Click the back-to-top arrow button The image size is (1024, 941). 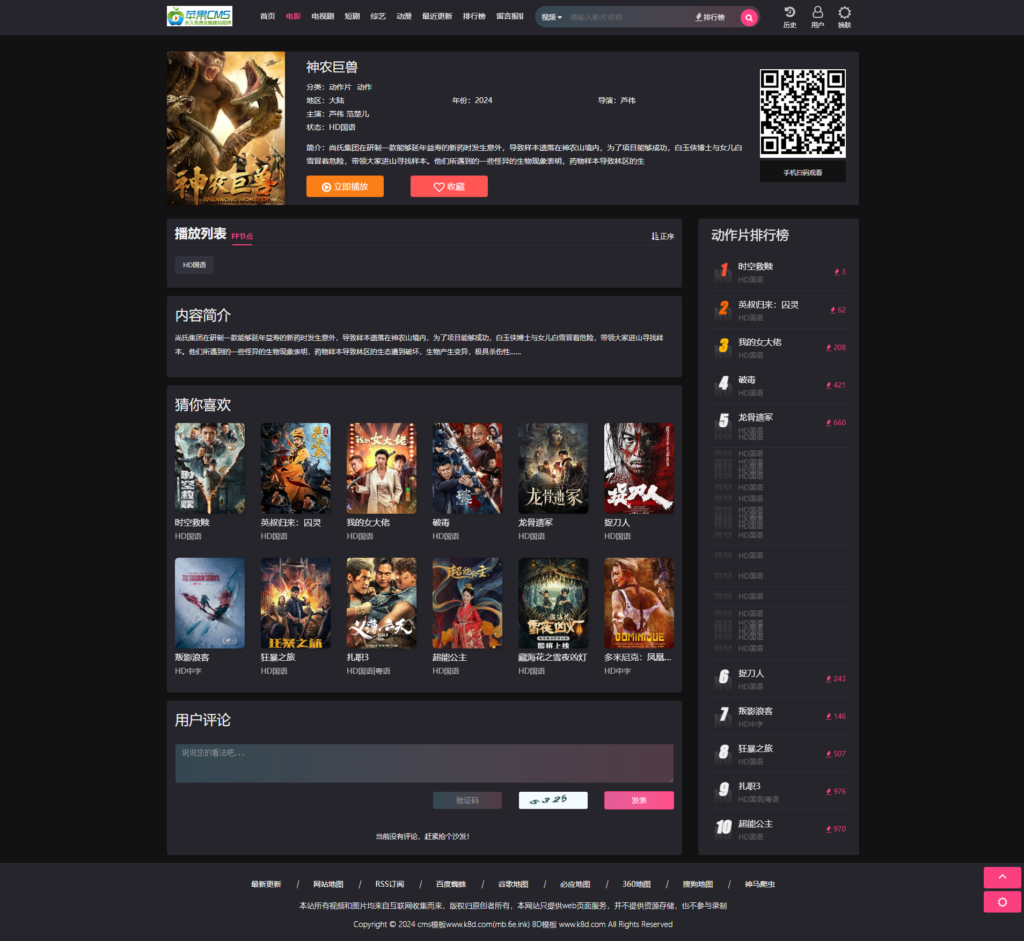click(x=1002, y=877)
